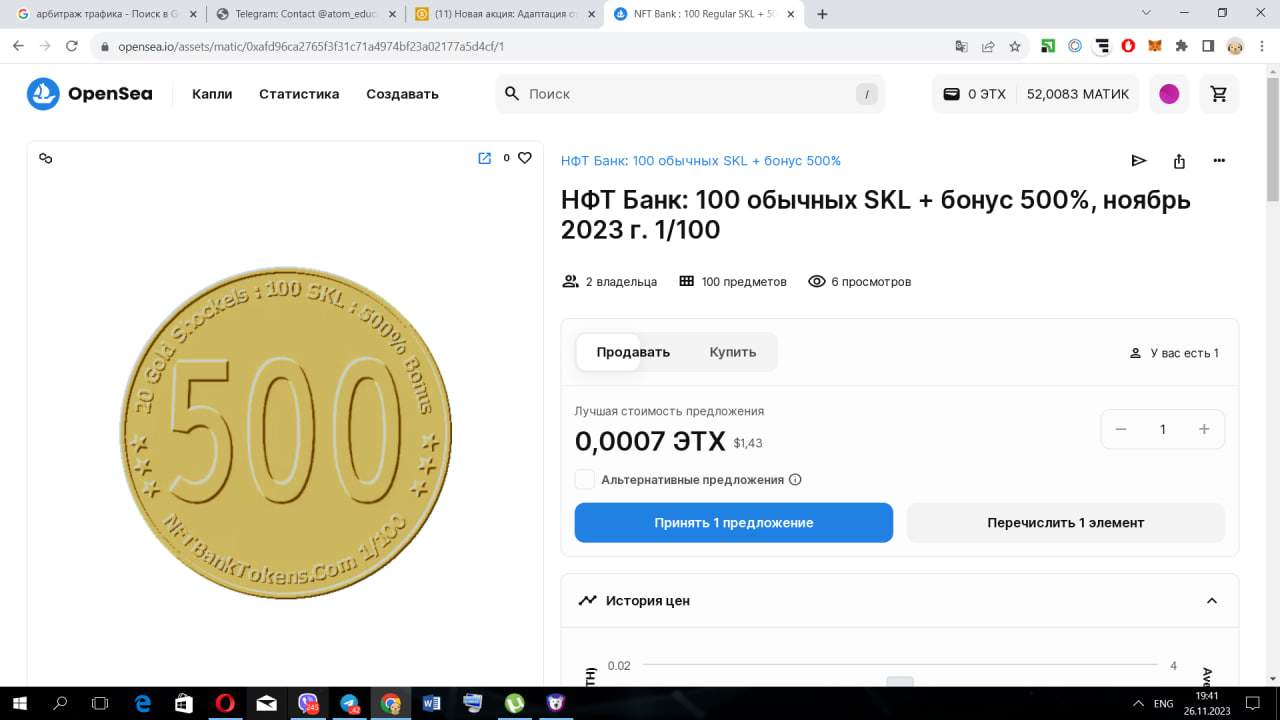Click Перечислить 1 элемент button
Image resolution: width=1280 pixels, height=720 pixels.
point(1065,523)
